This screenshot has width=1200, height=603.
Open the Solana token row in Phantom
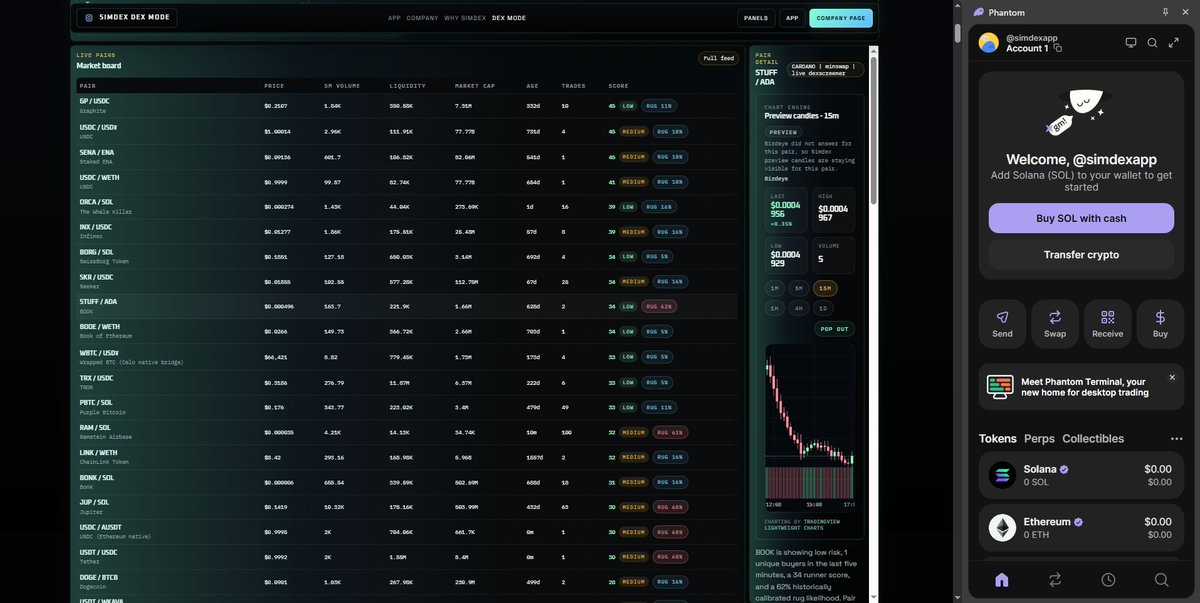pyautogui.click(x=1081, y=475)
